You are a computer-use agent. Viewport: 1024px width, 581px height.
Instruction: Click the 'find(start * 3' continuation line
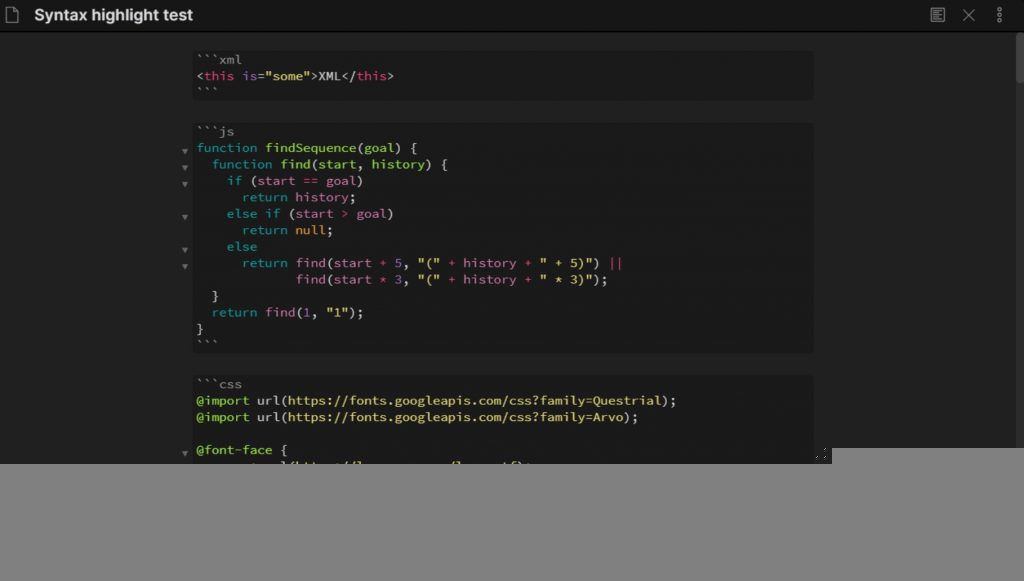tap(451, 279)
